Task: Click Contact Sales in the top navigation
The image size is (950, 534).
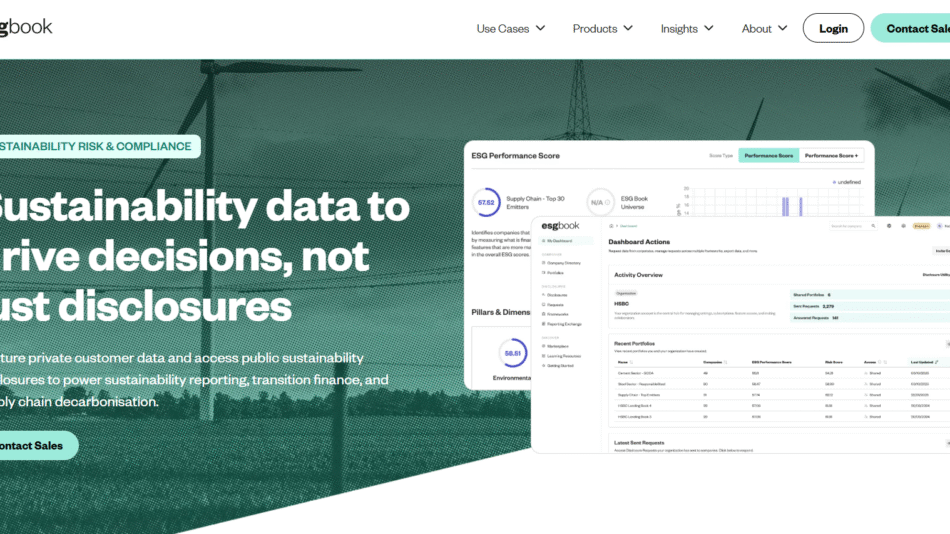Action: click(x=912, y=29)
